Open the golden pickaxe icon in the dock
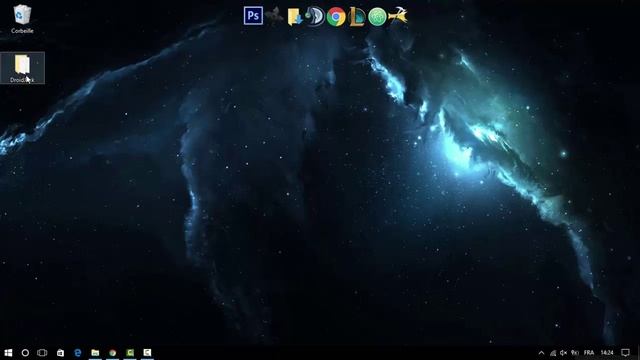This screenshot has height=360, width=640. click(398, 16)
